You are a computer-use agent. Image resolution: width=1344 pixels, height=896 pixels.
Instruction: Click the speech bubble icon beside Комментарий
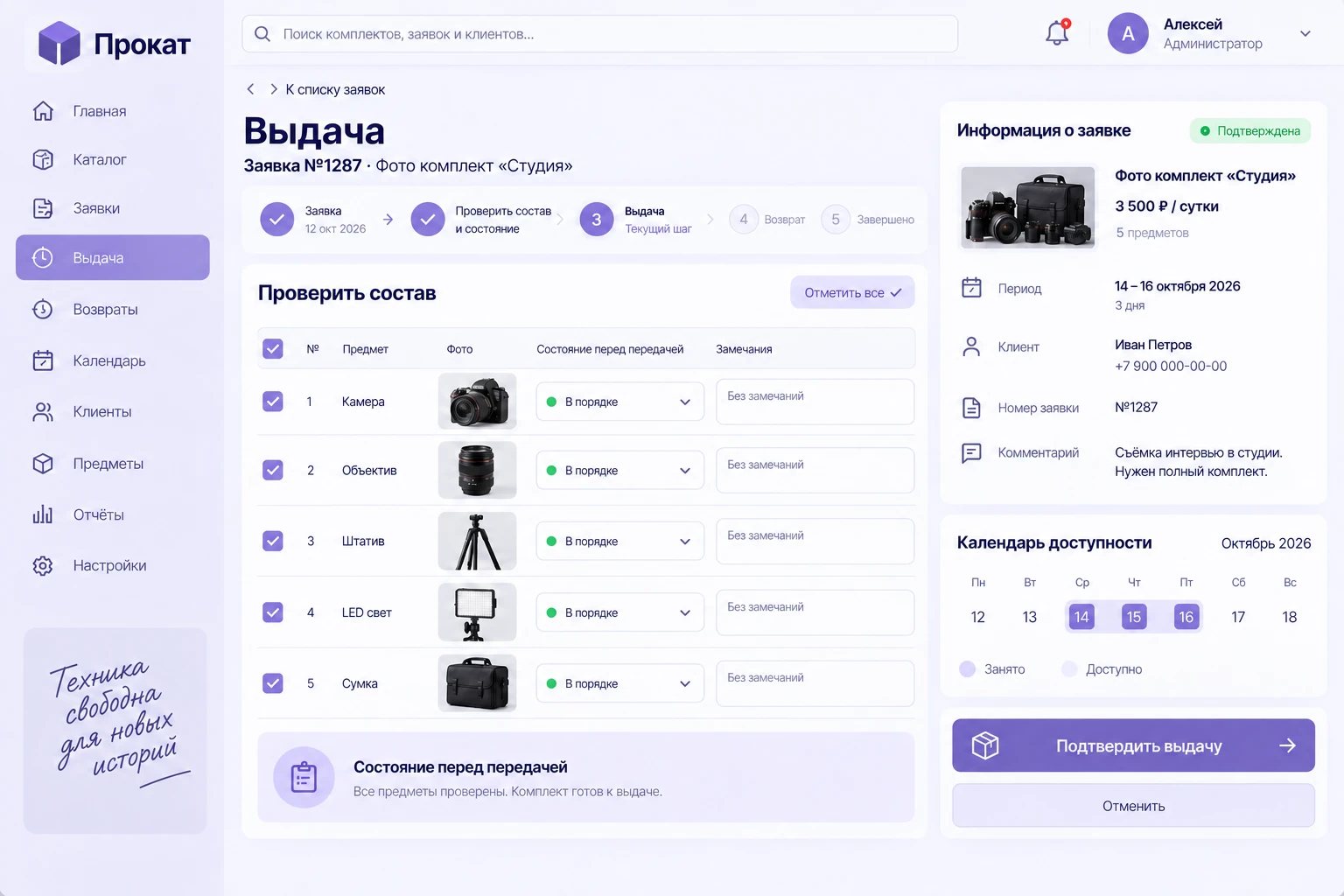tap(971, 452)
